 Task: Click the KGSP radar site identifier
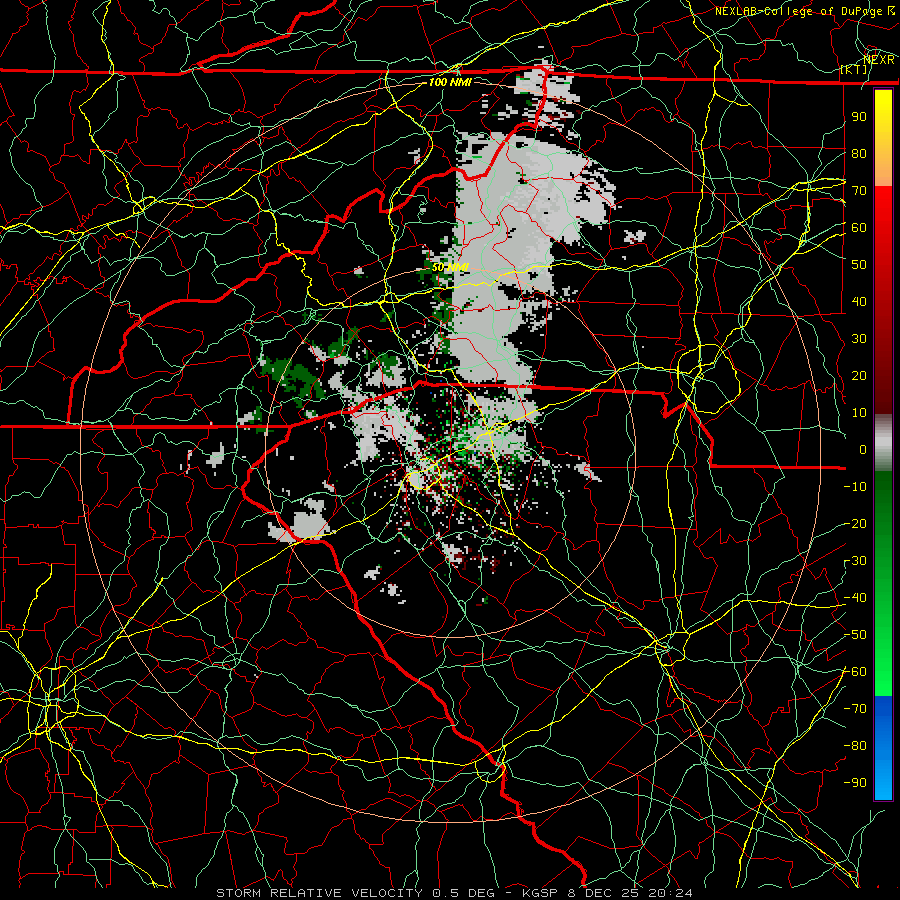coord(540,893)
